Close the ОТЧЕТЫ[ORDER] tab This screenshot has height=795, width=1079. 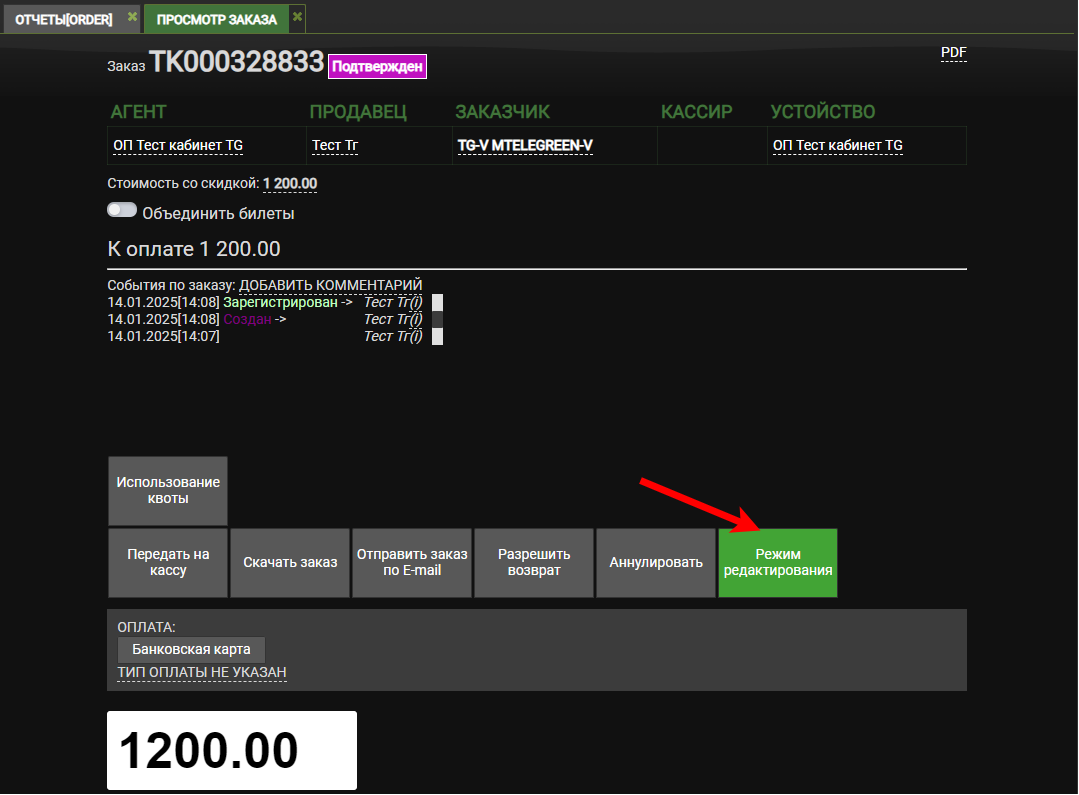coord(132,17)
